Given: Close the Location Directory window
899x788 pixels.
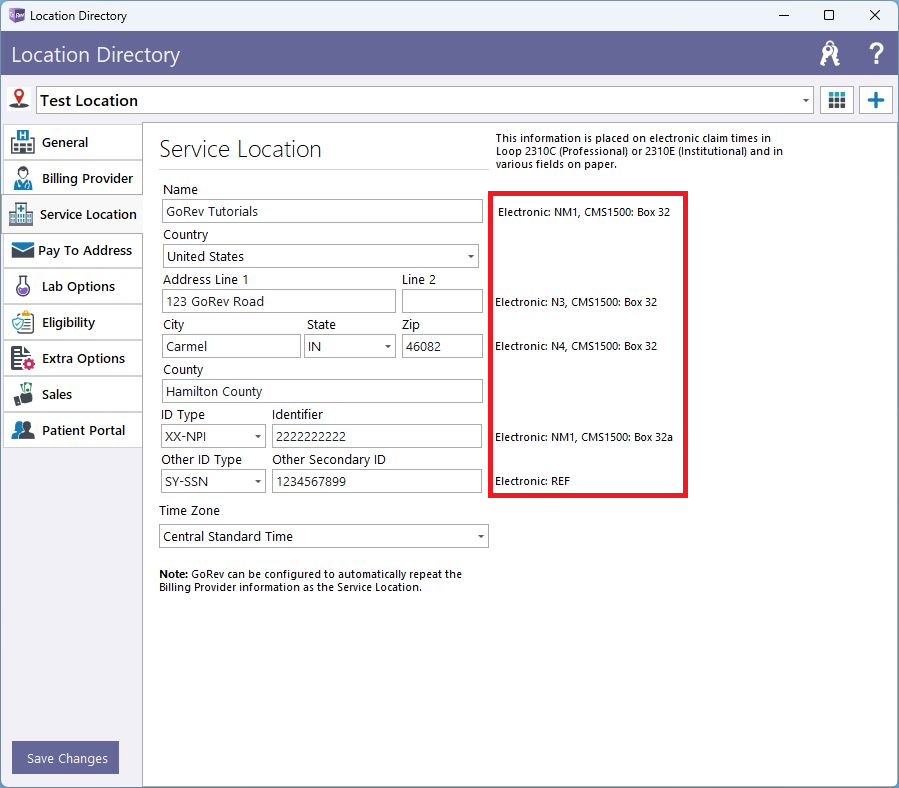Looking at the screenshot, I should point(874,15).
